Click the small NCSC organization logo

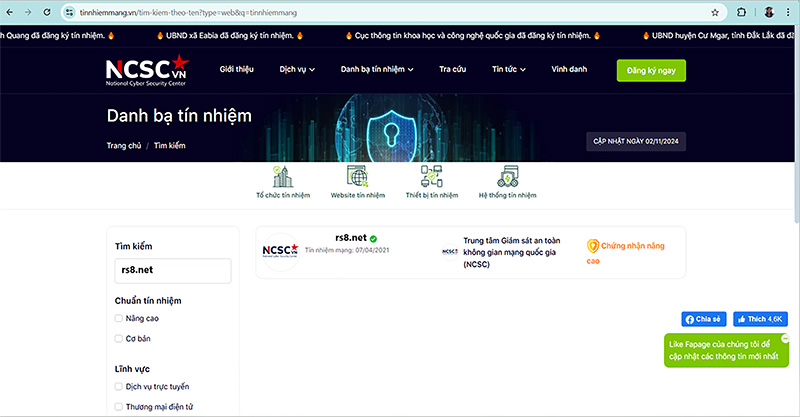tap(449, 252)
